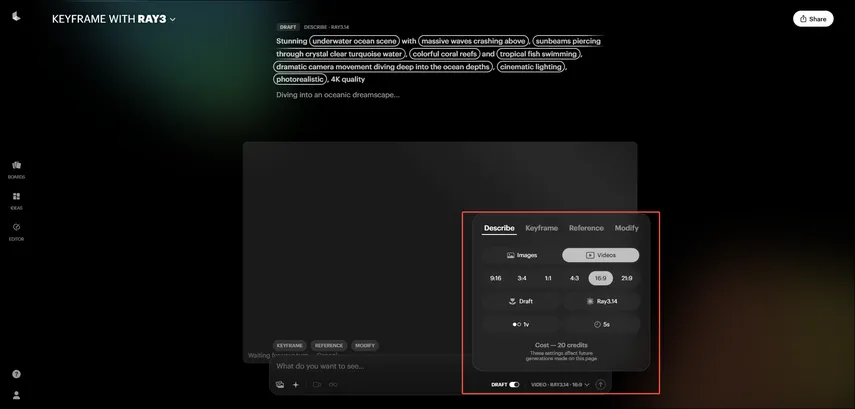Open the Video · Ray3.14 · 16:9 settings dropdown
This screenshot has height=409, width=855.
click(x=561, y=384)
